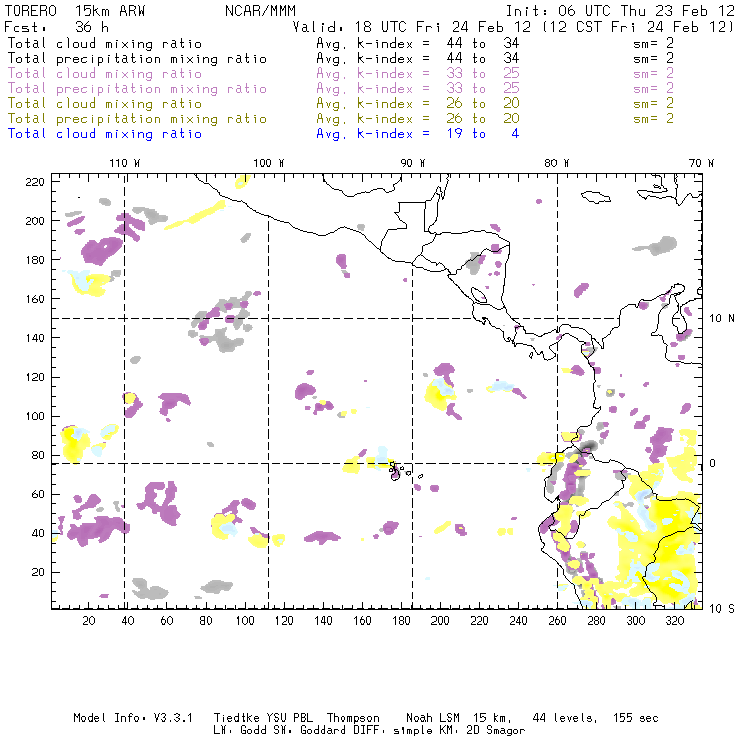This screenshot has height=740, width=740.
Task: Click the 10 S latitude label
Action: [x=723, y=608]
